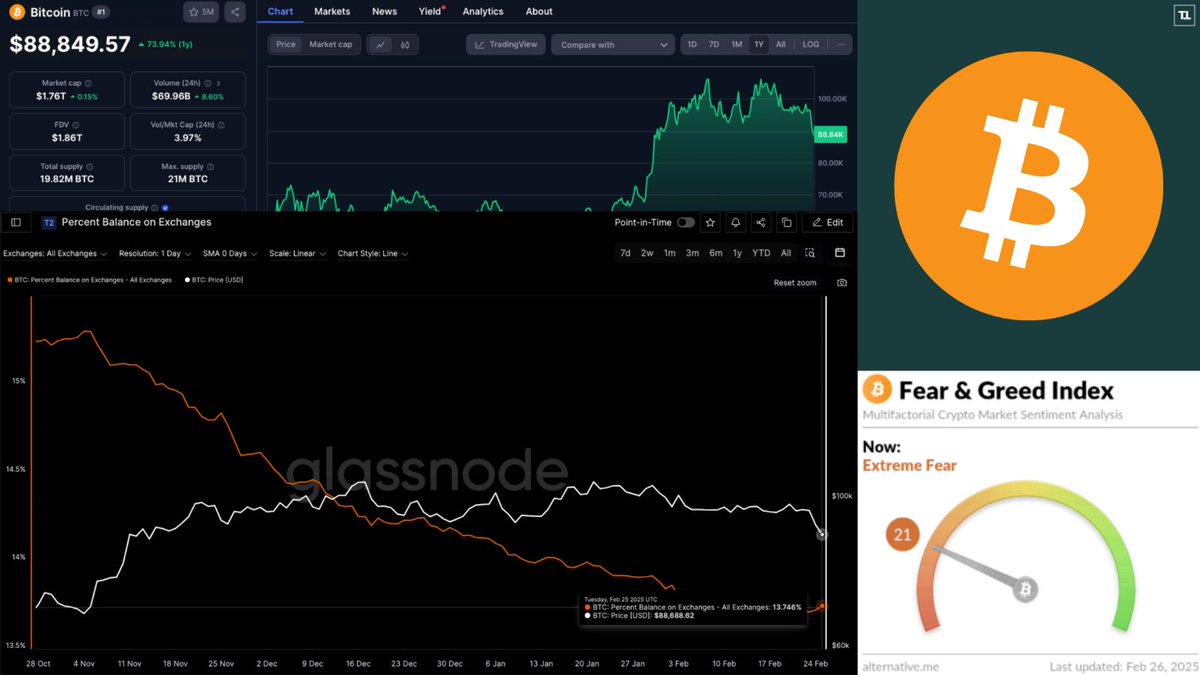This screenshot has width=1200, height=675.
Task: Toggle BTC Percent Balance on Exchanges legend series
Action: tap(91, 280)
